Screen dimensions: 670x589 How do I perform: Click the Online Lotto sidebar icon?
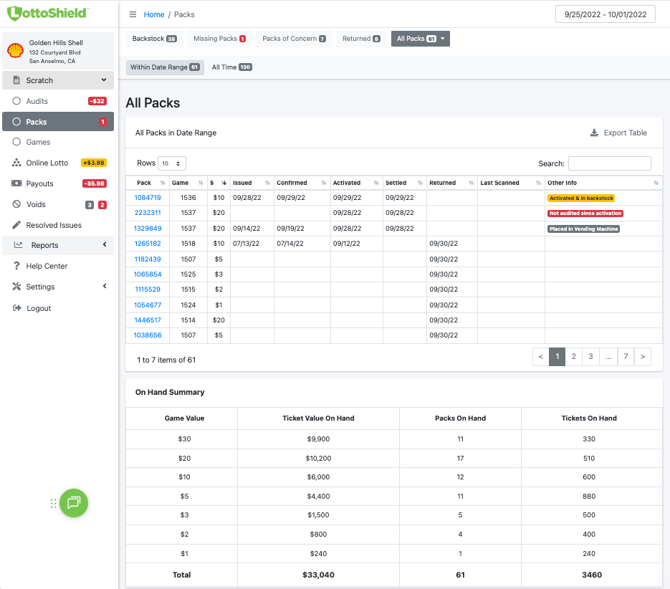point(17,162)
